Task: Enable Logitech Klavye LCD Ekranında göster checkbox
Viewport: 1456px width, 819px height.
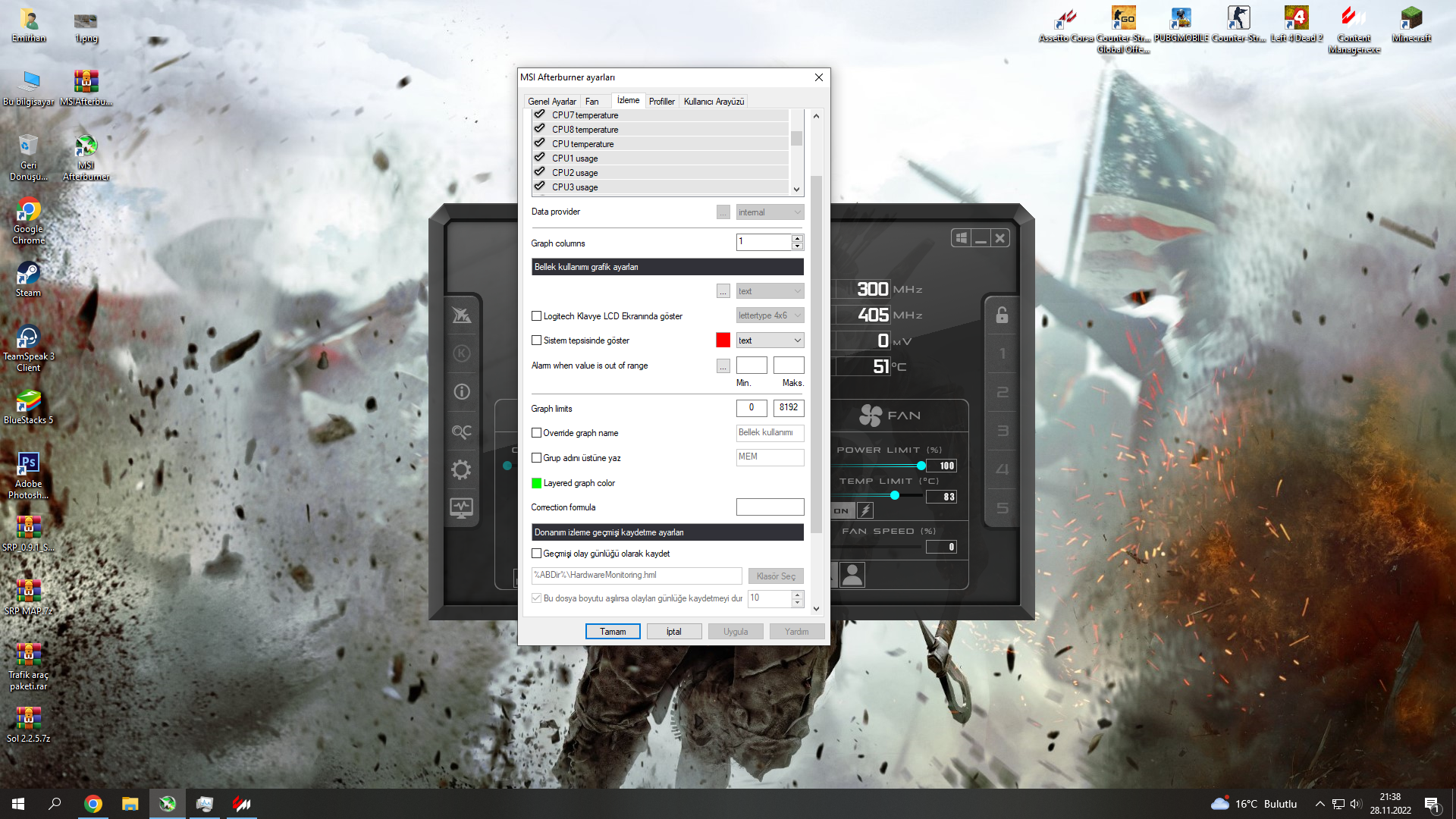Action: click(536, 316)
